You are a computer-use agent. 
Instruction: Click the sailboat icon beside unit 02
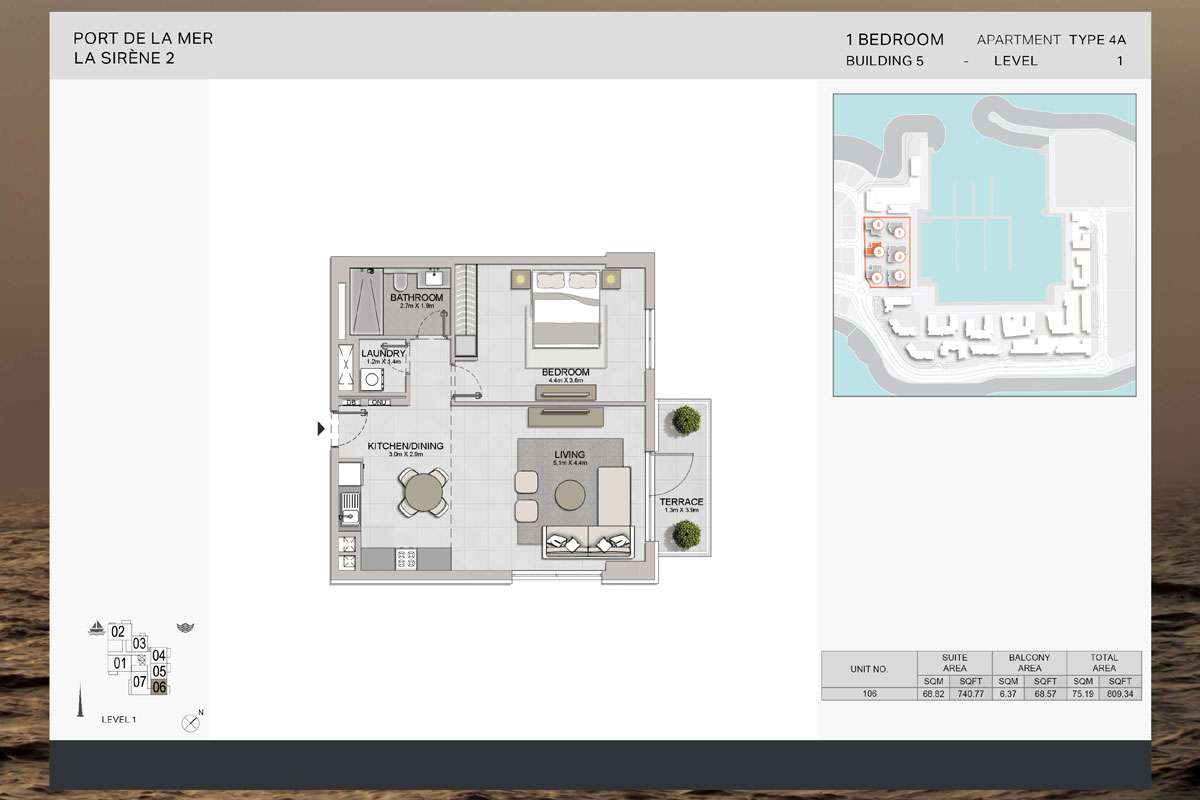pos(97,629)
